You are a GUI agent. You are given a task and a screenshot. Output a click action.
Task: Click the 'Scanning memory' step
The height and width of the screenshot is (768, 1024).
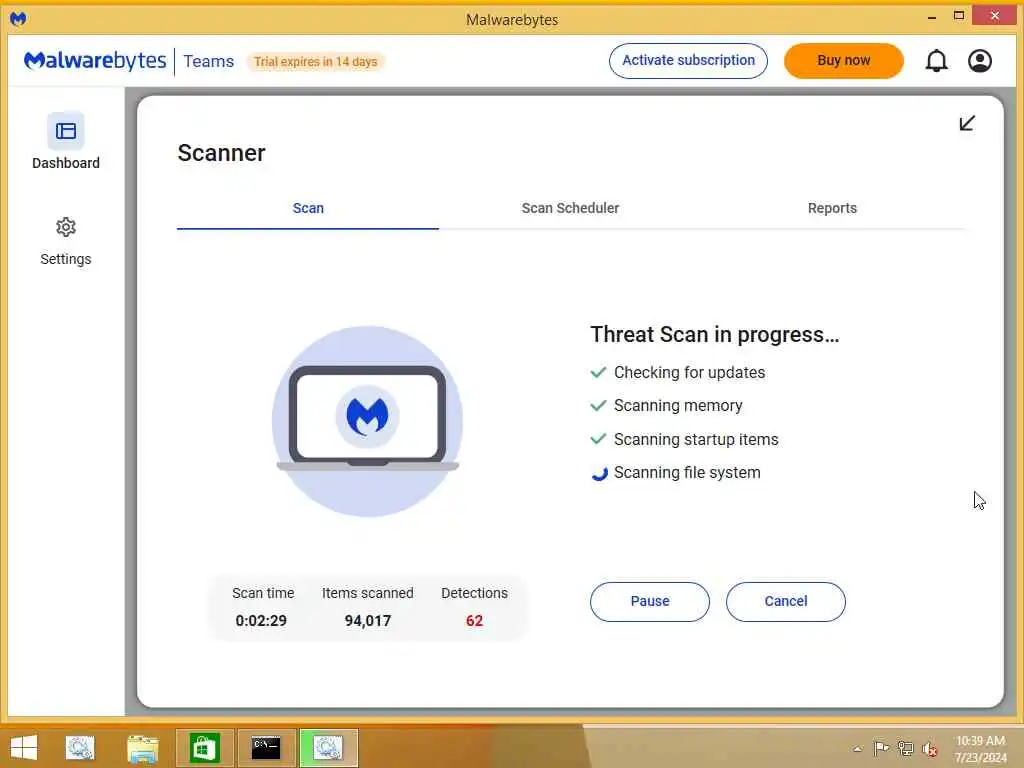[678, 406]
